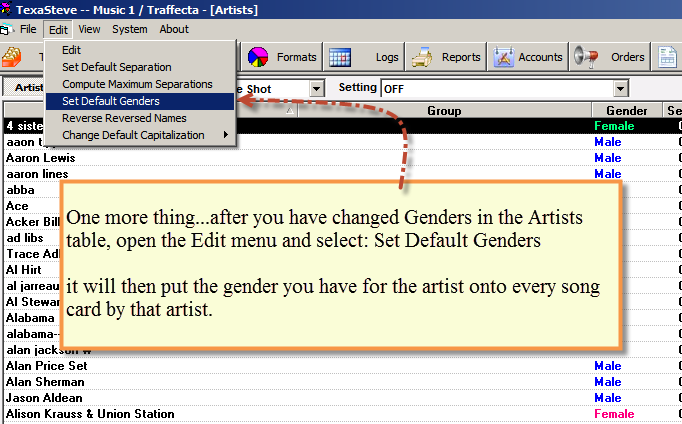Open the Setting OFF dropdown arrow

[621, 89]
